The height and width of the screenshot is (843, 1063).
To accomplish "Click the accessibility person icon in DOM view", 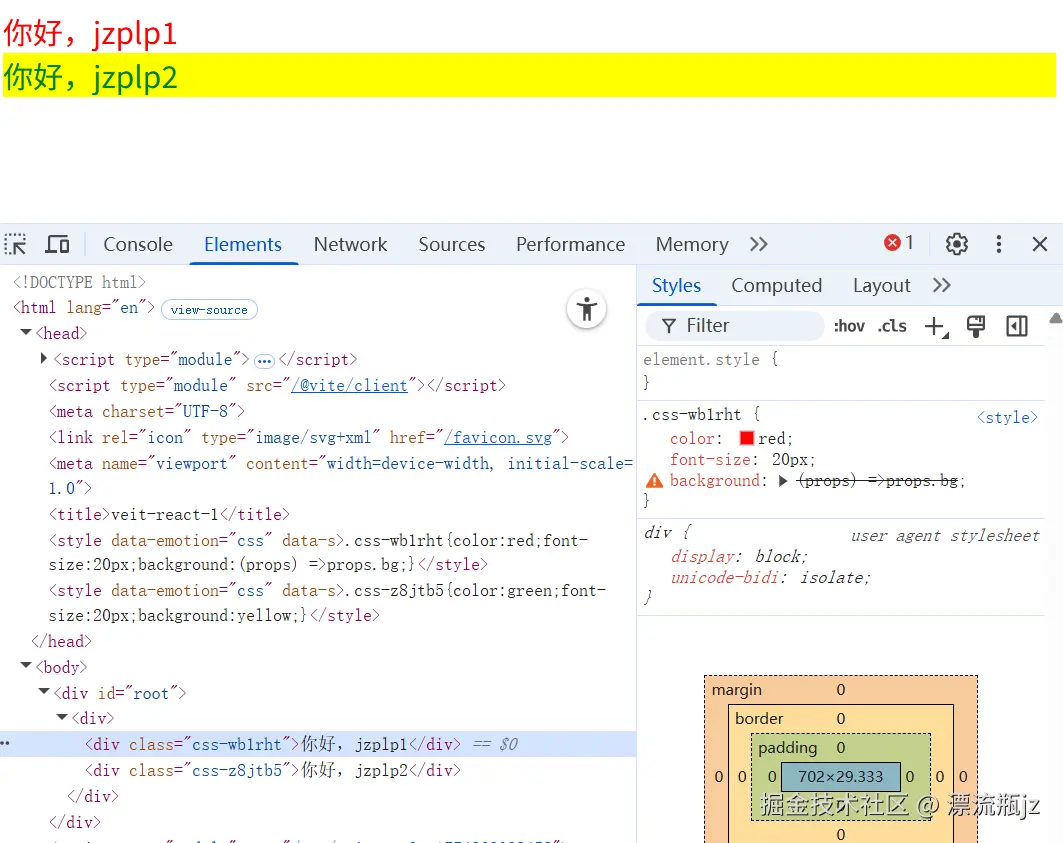I will coord(586,310).
